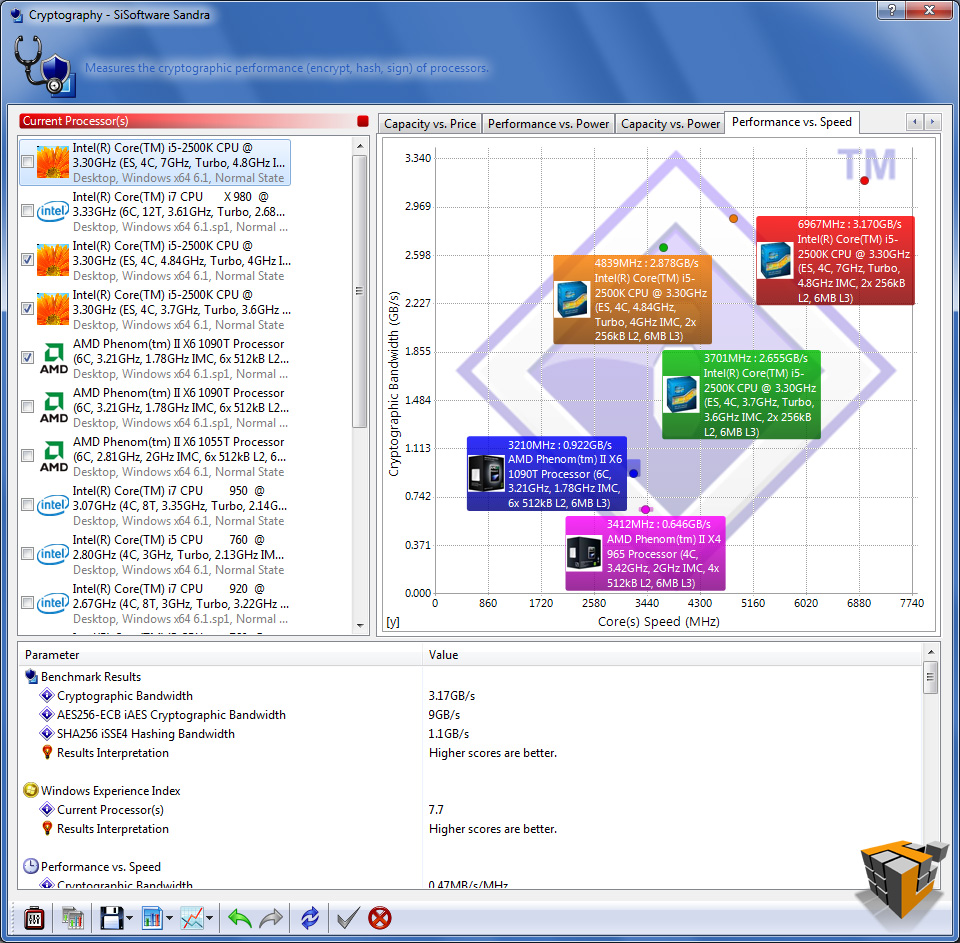This screenshot has height=943, width=960.
Task: Open help via the question mark button
Action: pyautogui.click(x=891, y=10)
